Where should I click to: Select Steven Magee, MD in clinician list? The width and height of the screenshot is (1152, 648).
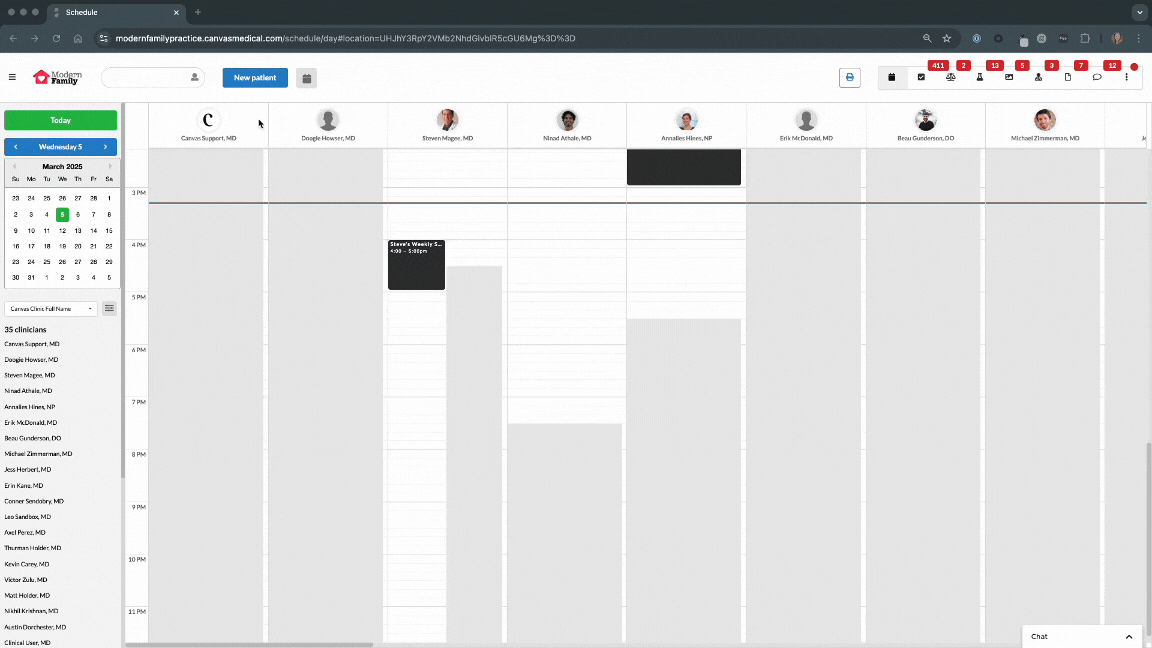30,375
